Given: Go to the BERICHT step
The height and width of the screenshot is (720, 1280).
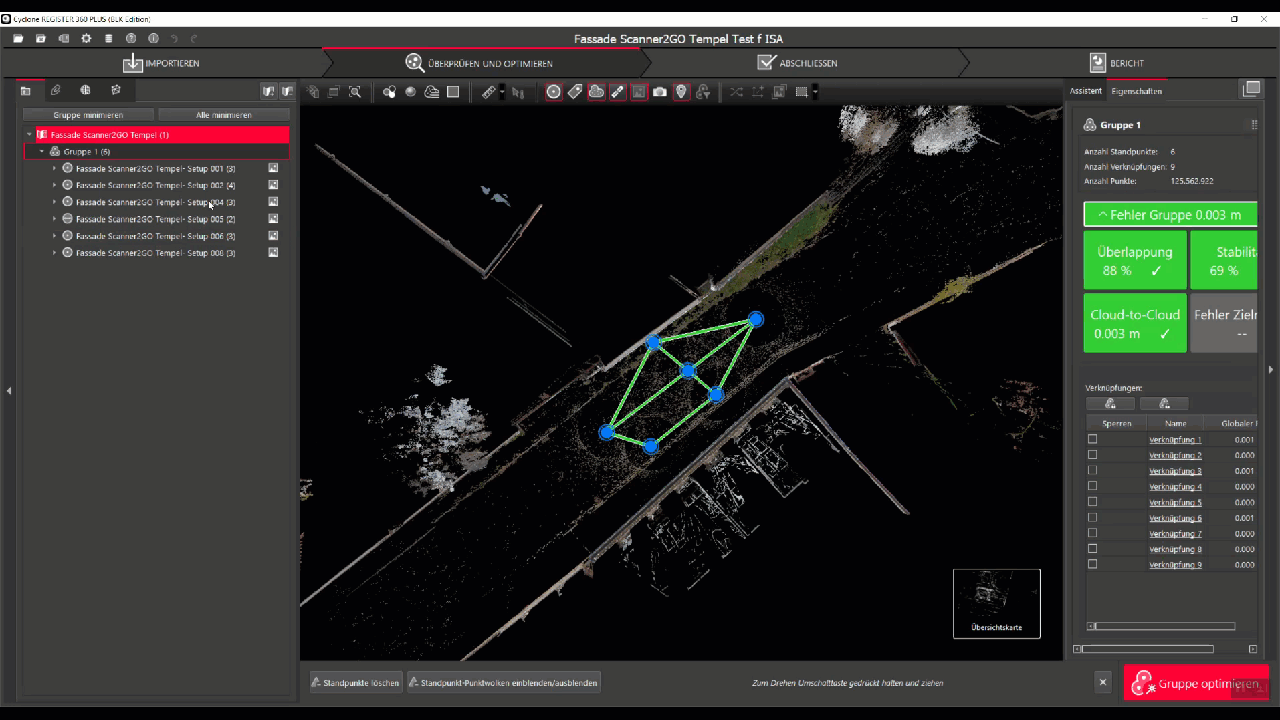Looking at the screenshot, I should (1116, 63).
